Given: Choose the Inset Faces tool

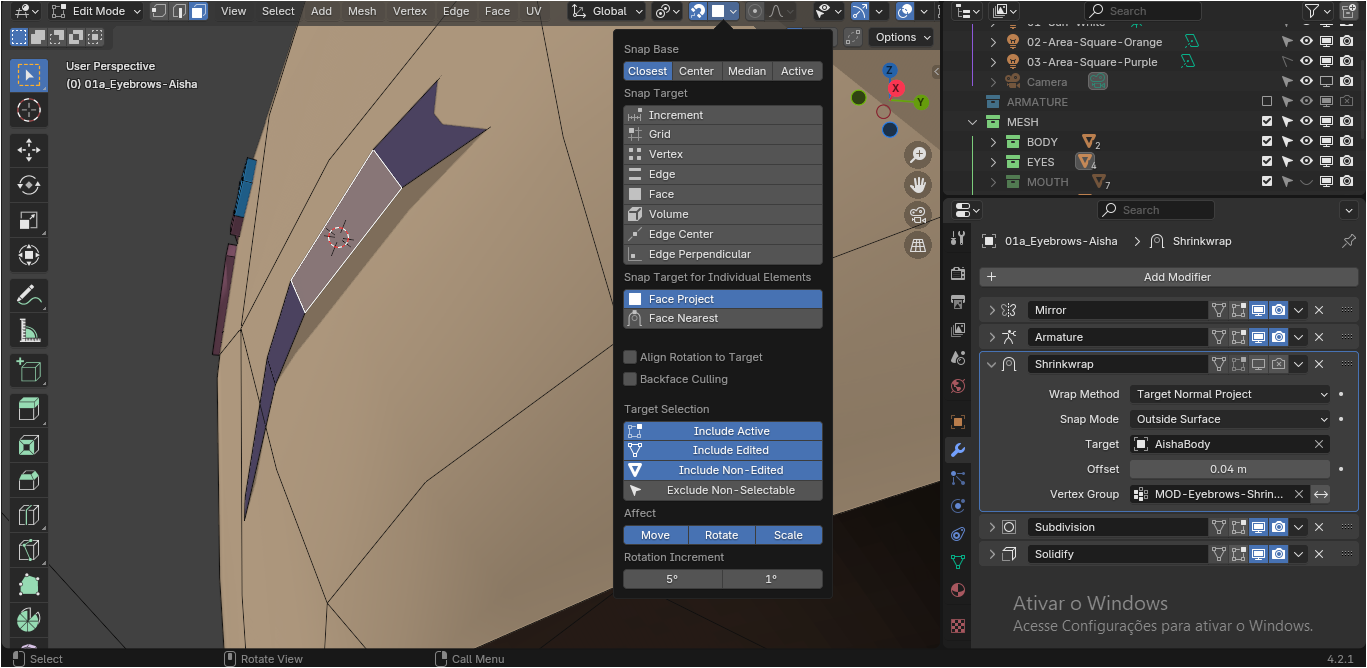Looking at the screenshot, I should pos(29,445).
